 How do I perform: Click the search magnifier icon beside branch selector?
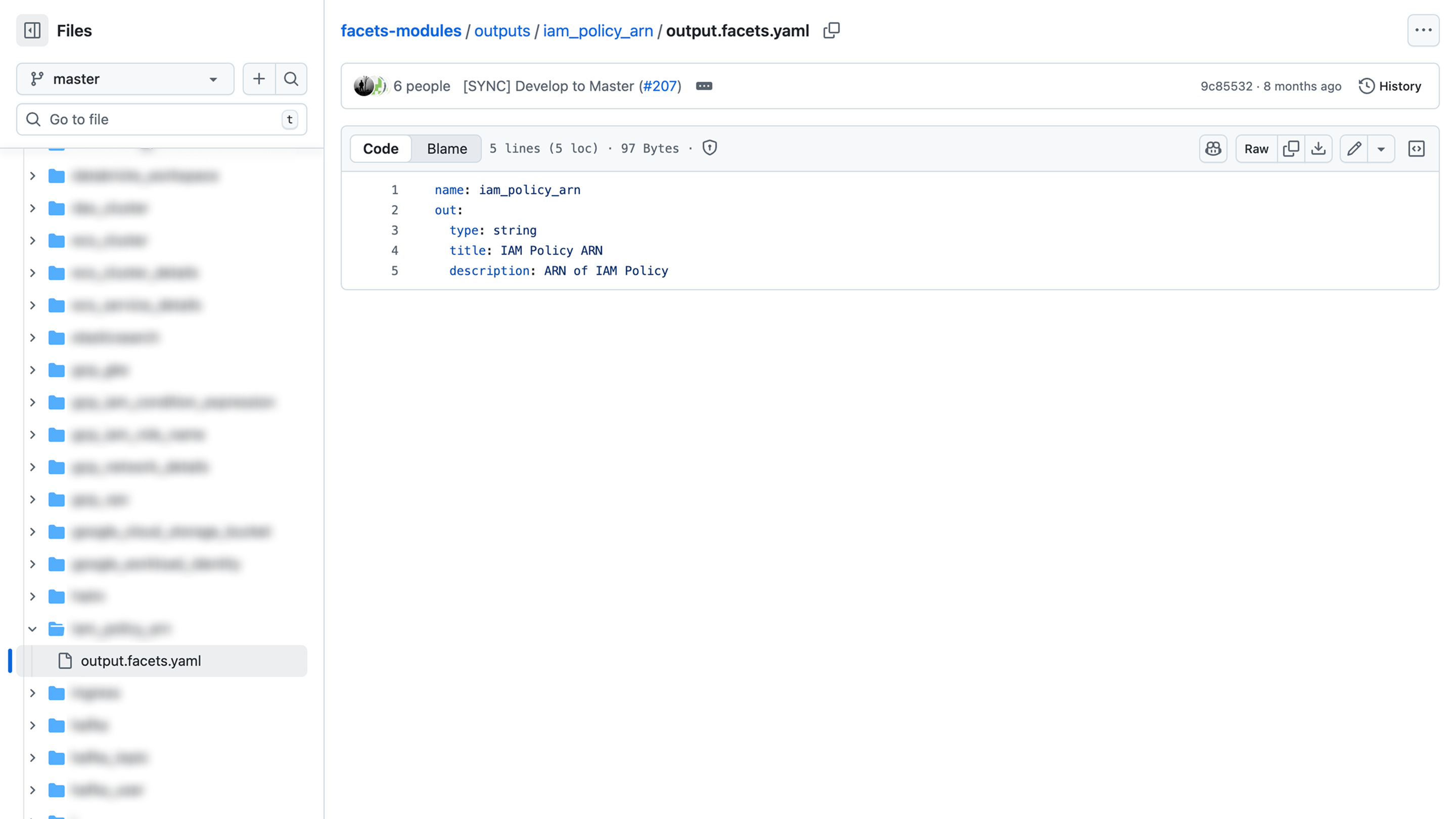(x=291, y=78)
